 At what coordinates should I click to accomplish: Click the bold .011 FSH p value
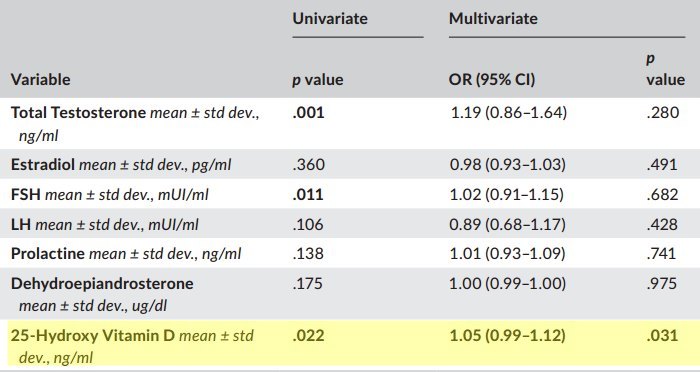click(308, 195)
